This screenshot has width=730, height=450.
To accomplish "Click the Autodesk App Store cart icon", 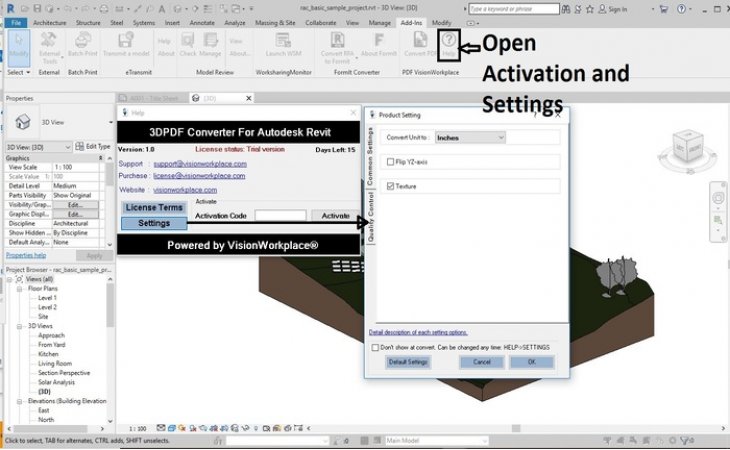I will click(x=663, y=9).
